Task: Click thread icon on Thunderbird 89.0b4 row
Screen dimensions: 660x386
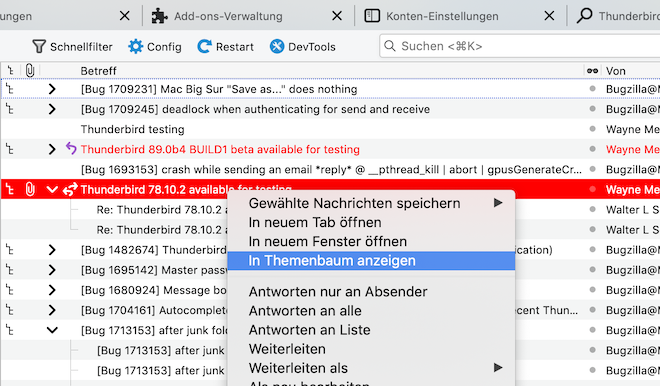Action: (10, 149)
